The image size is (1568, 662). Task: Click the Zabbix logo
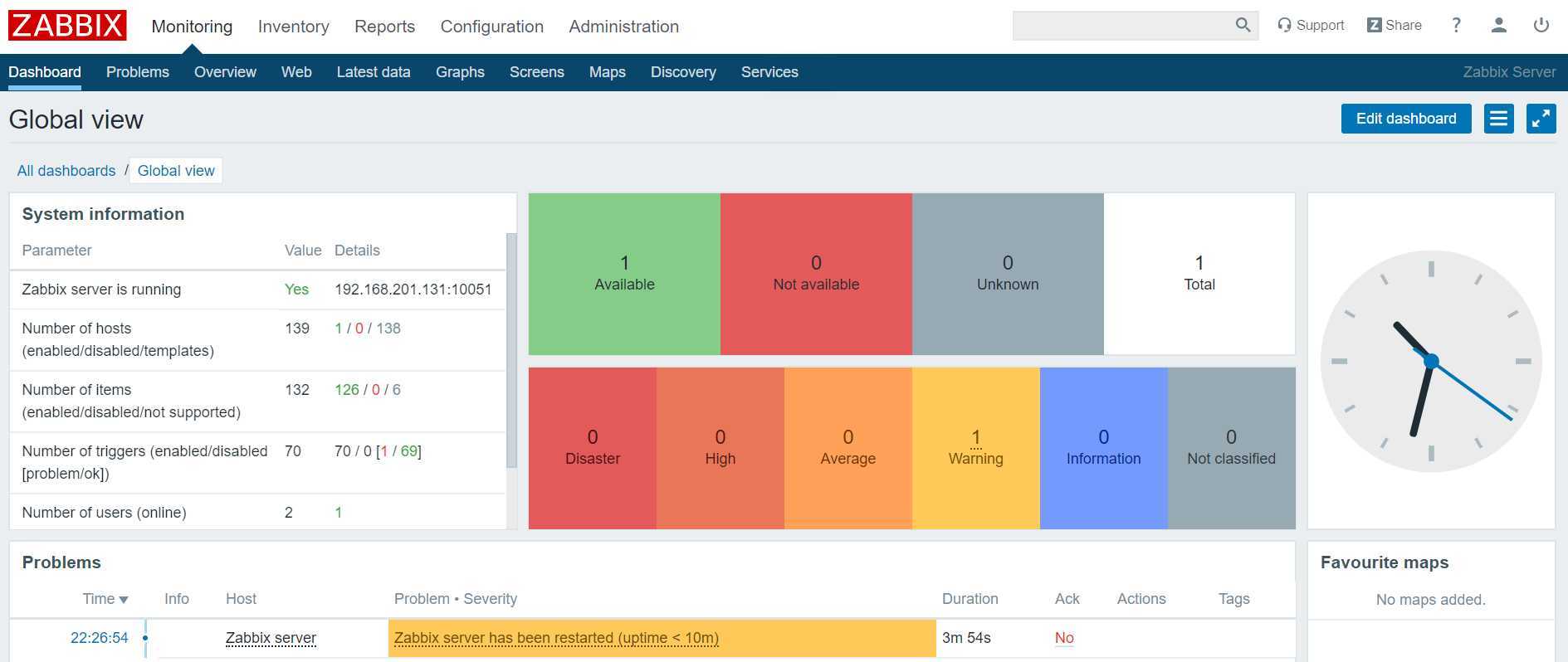click(x=67, y=26)
